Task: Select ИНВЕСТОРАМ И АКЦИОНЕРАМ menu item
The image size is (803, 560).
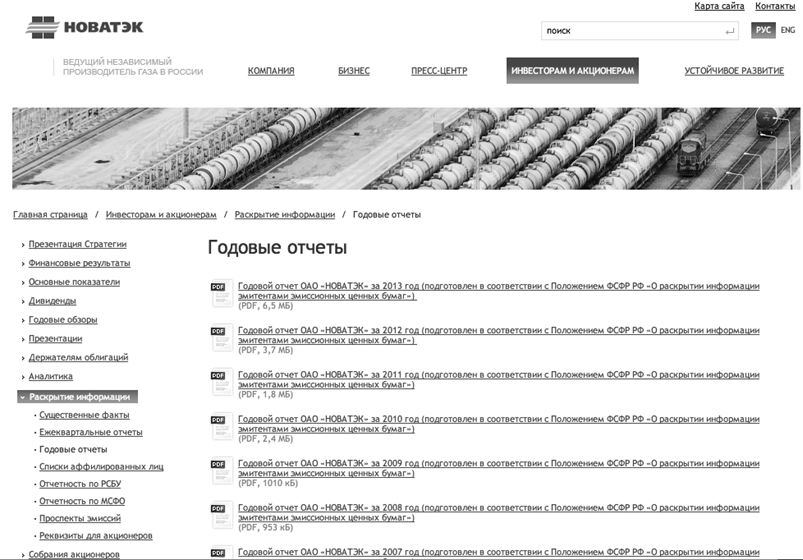Action: pyautogui.click(x=573, y=71)
